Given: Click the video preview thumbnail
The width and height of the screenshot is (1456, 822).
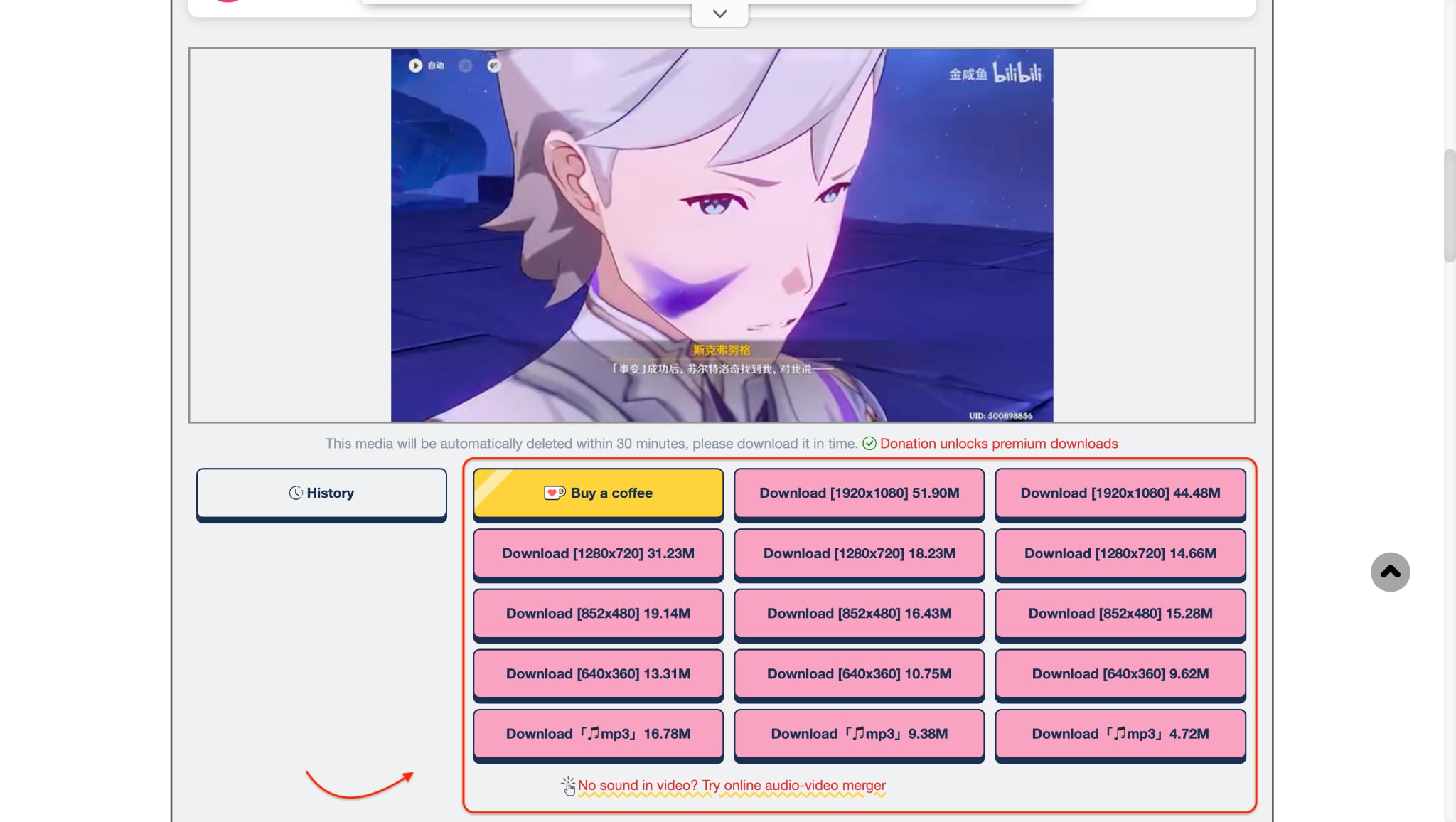Looking at the screenshot, I should click(x=722, y=235).
